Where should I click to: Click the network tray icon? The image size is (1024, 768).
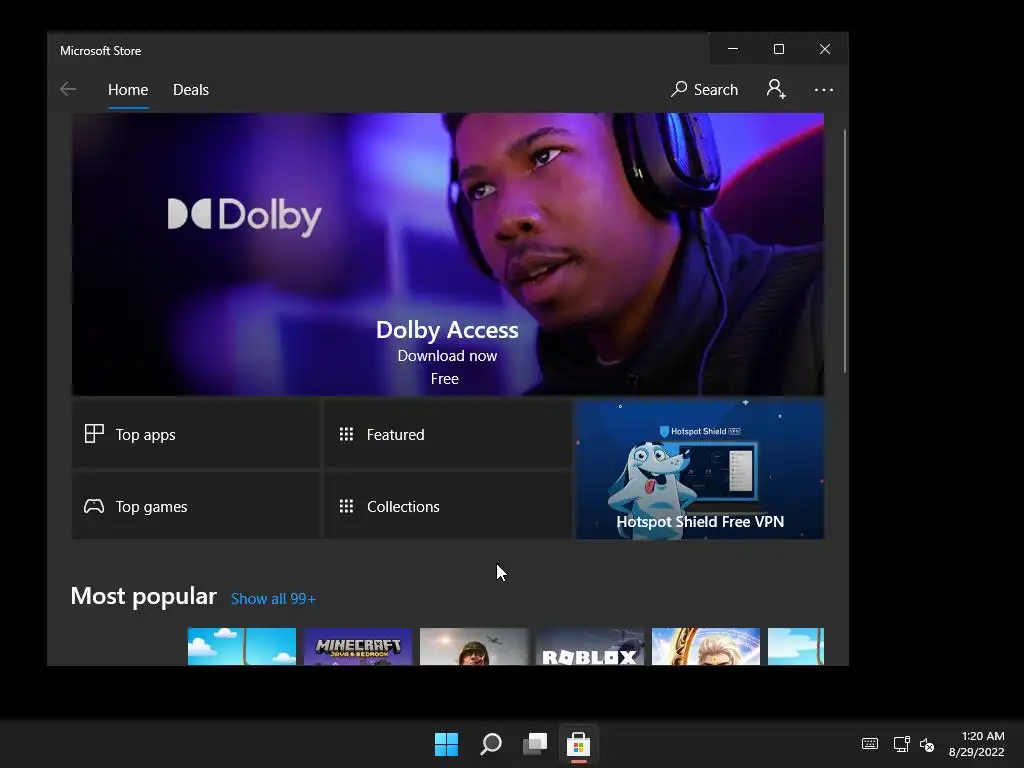902,744
